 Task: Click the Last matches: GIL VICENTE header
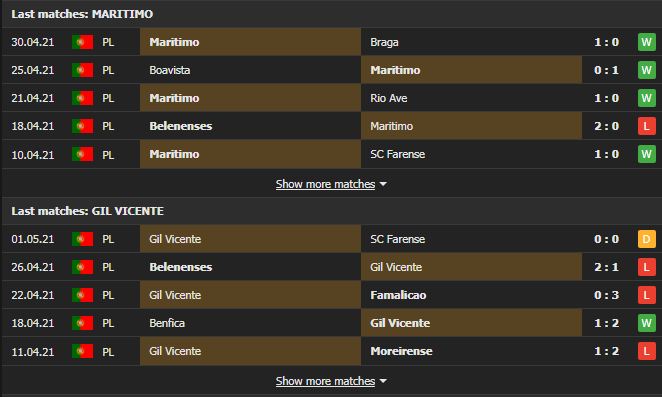tap(87, 211)
